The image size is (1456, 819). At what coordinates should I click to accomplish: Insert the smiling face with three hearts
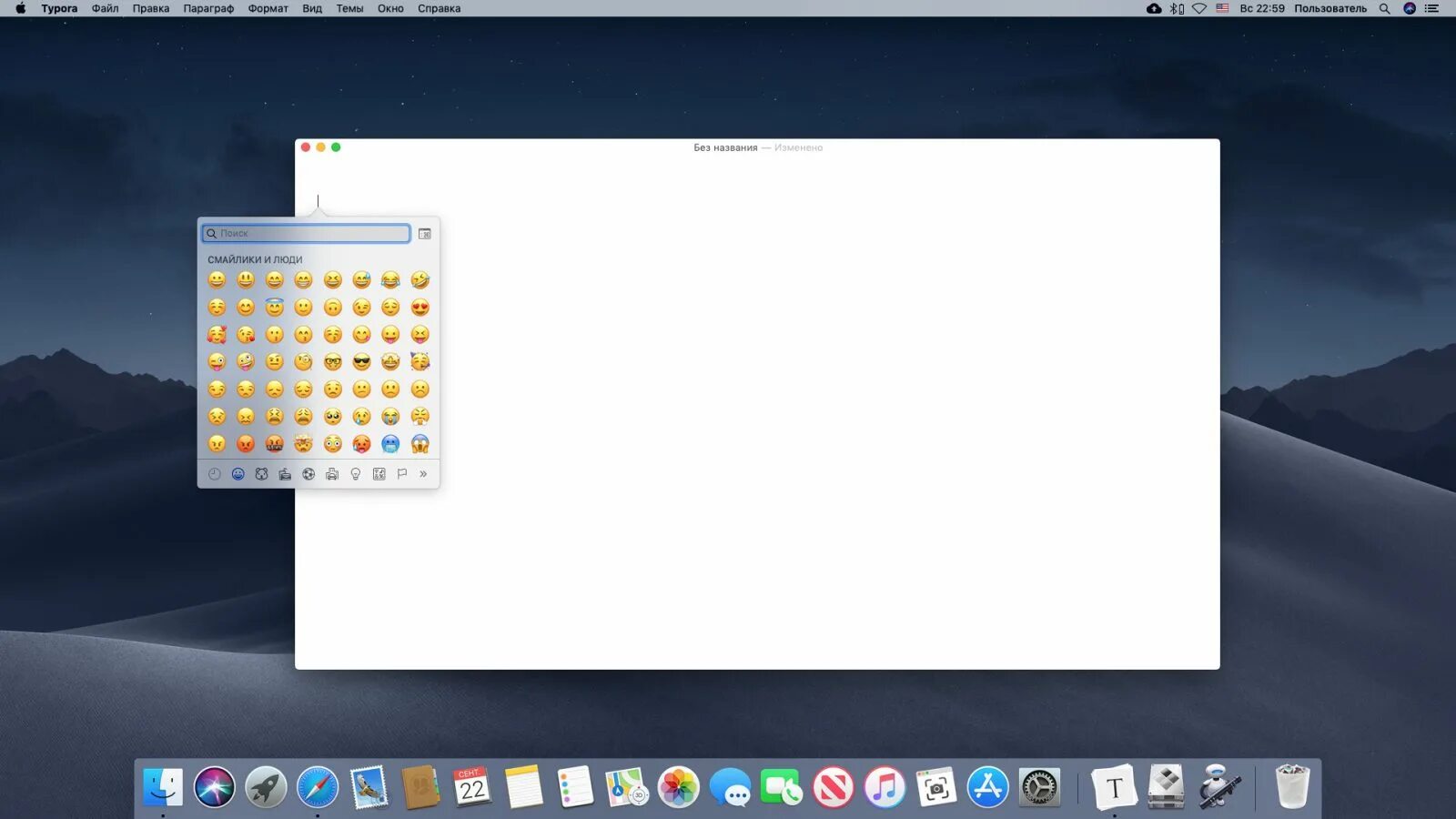(x=217, y=335)
